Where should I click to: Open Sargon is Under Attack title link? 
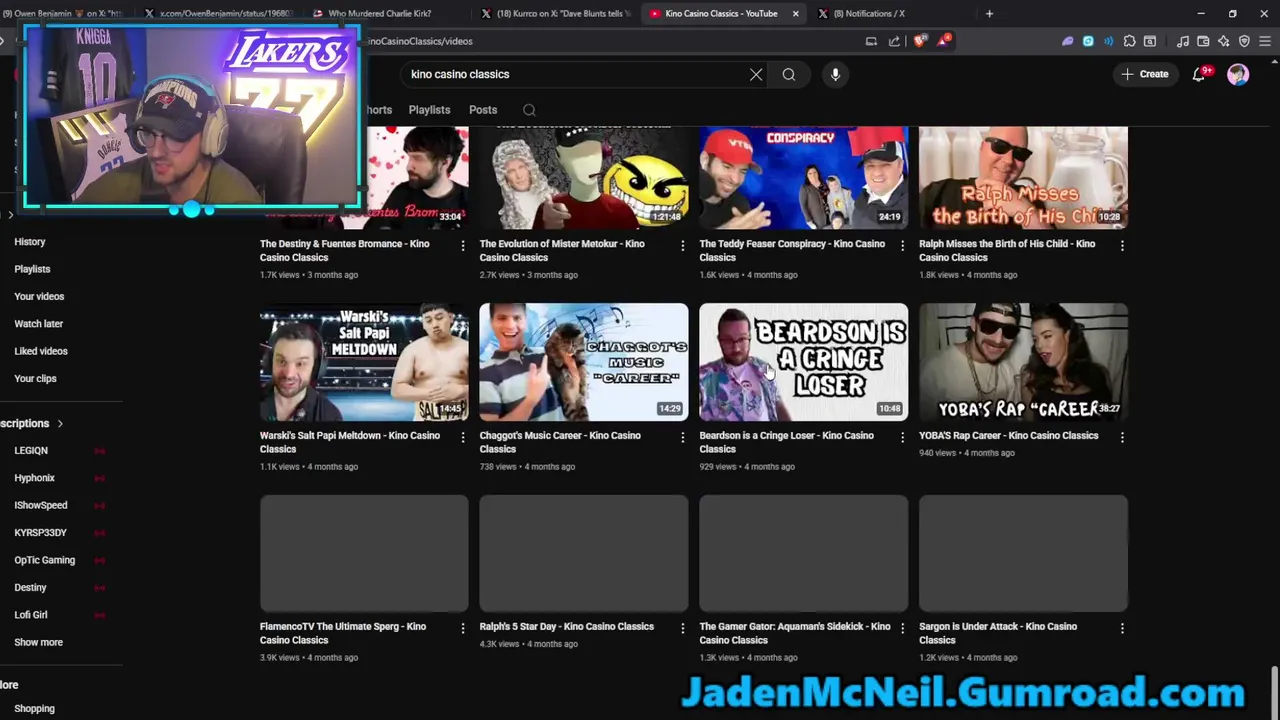998,633
